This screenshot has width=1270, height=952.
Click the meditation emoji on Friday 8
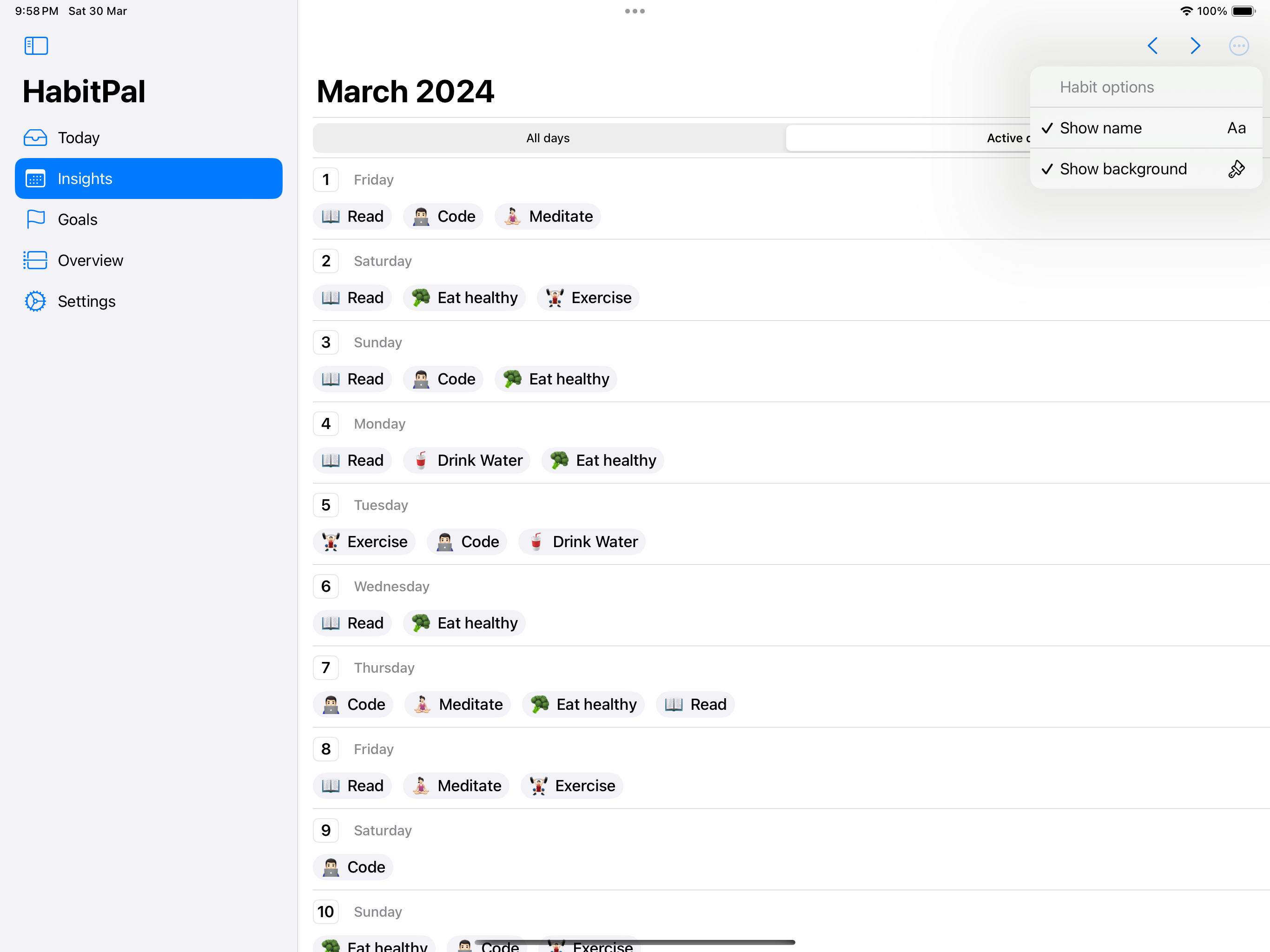coord(421,786)
